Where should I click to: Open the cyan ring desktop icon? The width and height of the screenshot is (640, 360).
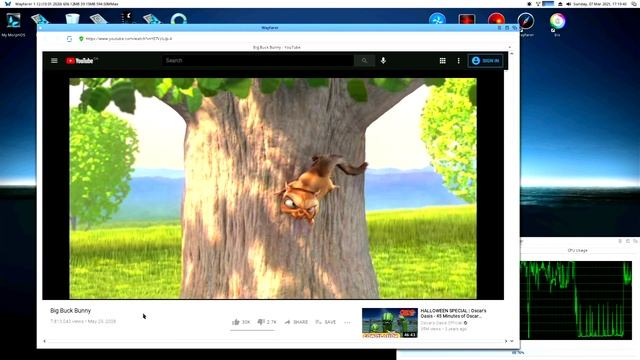[x=179, y=19]
